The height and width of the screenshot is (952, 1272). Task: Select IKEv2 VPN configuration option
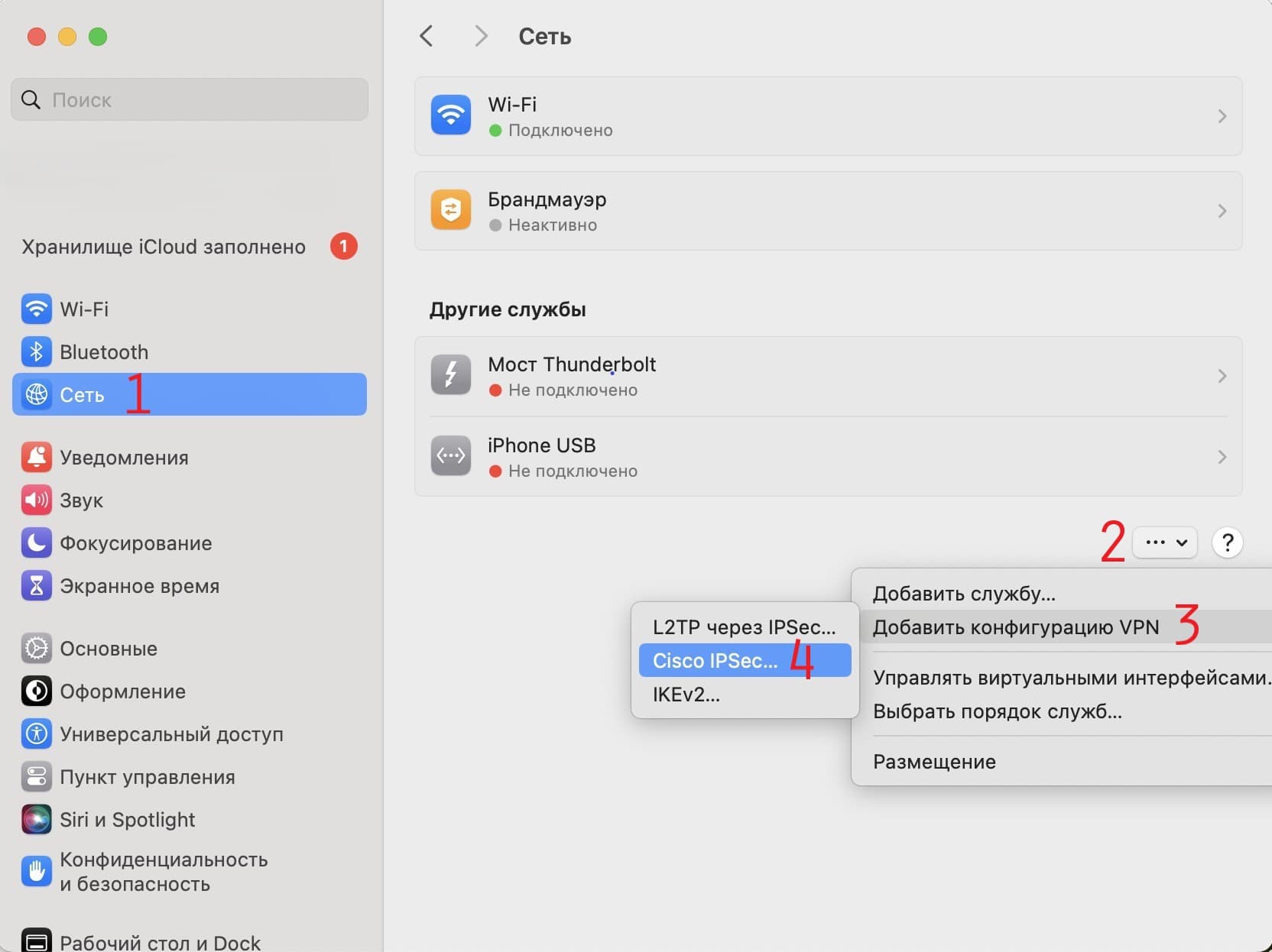[x=686, y=695]
